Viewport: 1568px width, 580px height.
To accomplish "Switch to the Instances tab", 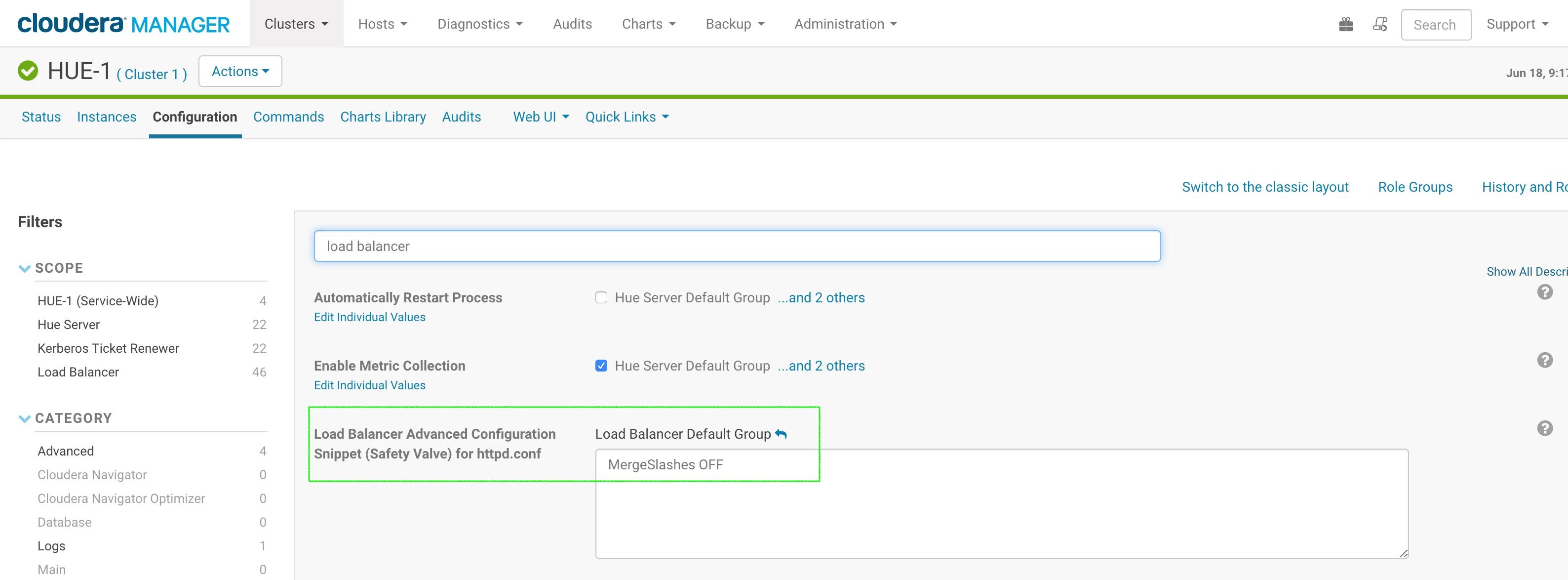I will pyautogui.click(x=107, y=117).
